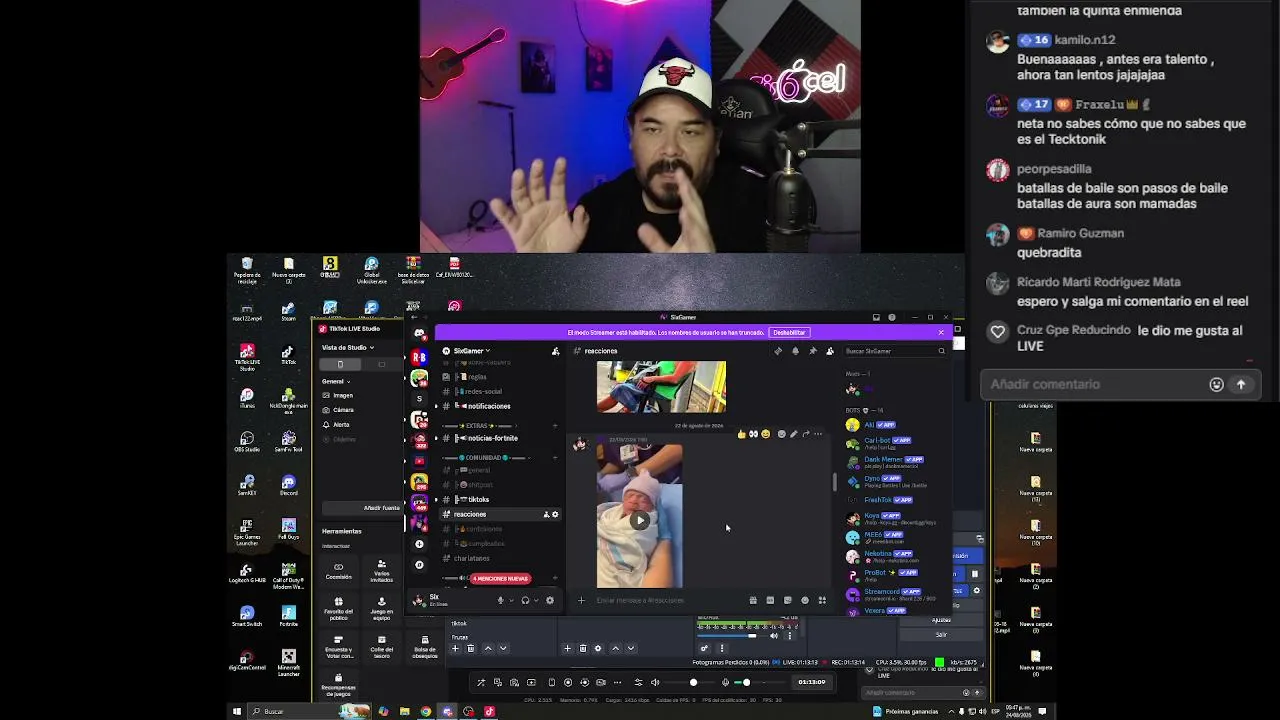Collapse the EXTRAS category

483,426
